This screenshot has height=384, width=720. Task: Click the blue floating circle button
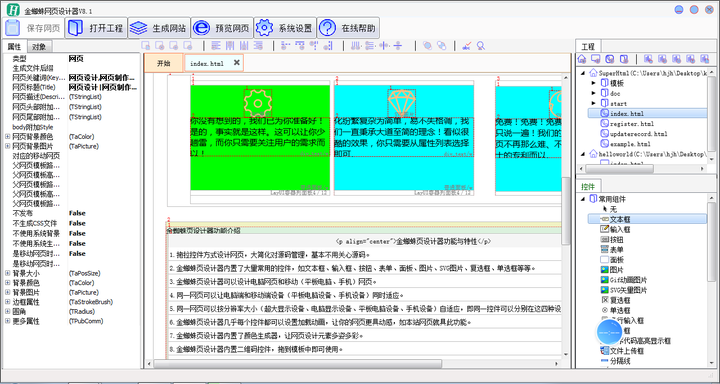click(609, 331)
